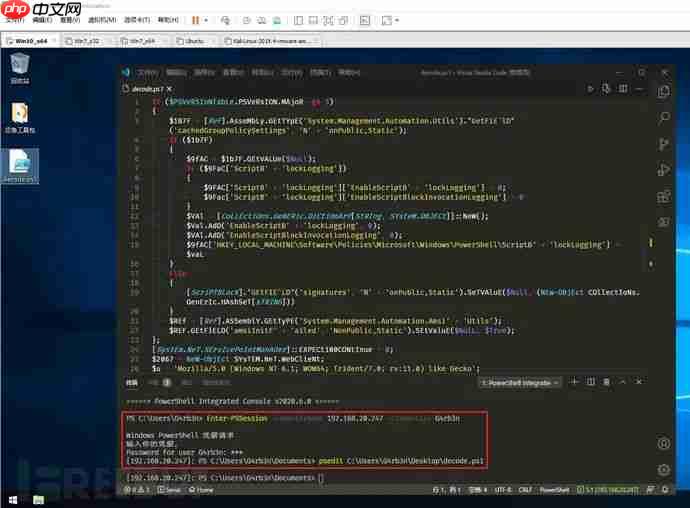The width and height of the screenshot is (690, 508).
Task: Click the terminal prompt input line
Action: tap(225, 478)
